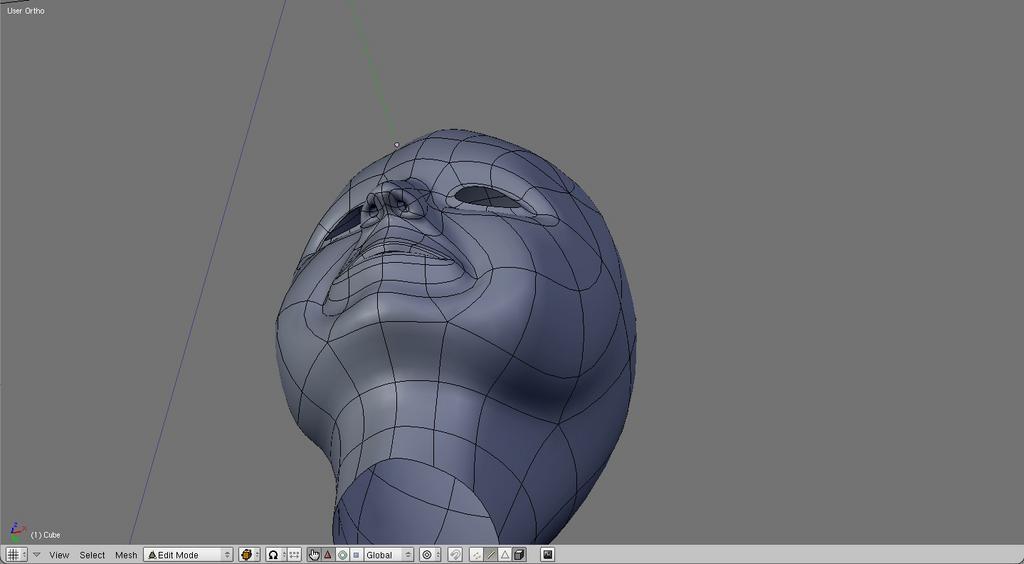1024x564 pixels.
Task: Enable the scale manipulator square
Action: (356, 555)
